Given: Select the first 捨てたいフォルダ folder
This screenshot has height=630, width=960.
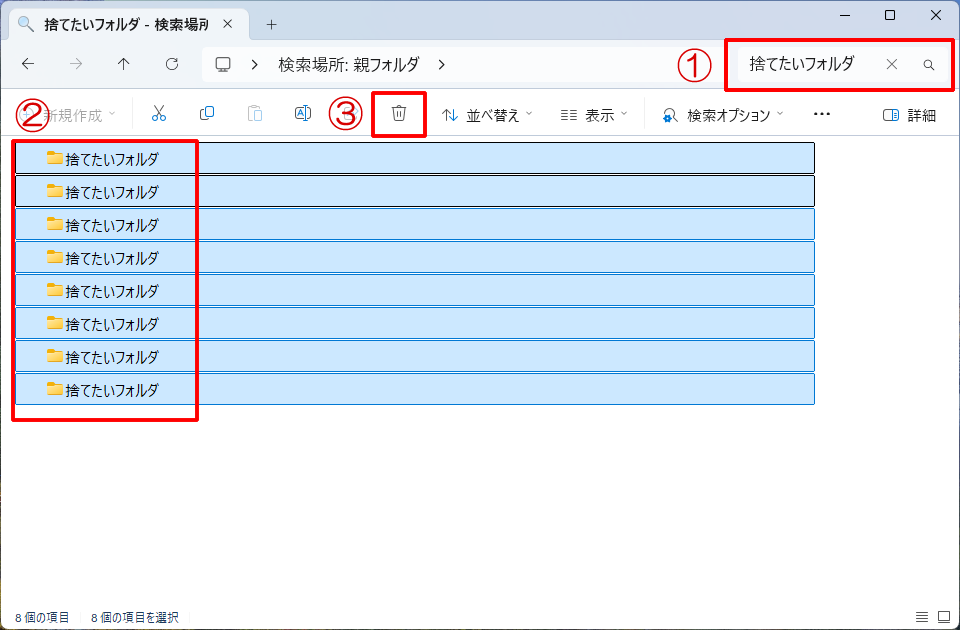Looking at the screenshot, I should pos(111,158).
